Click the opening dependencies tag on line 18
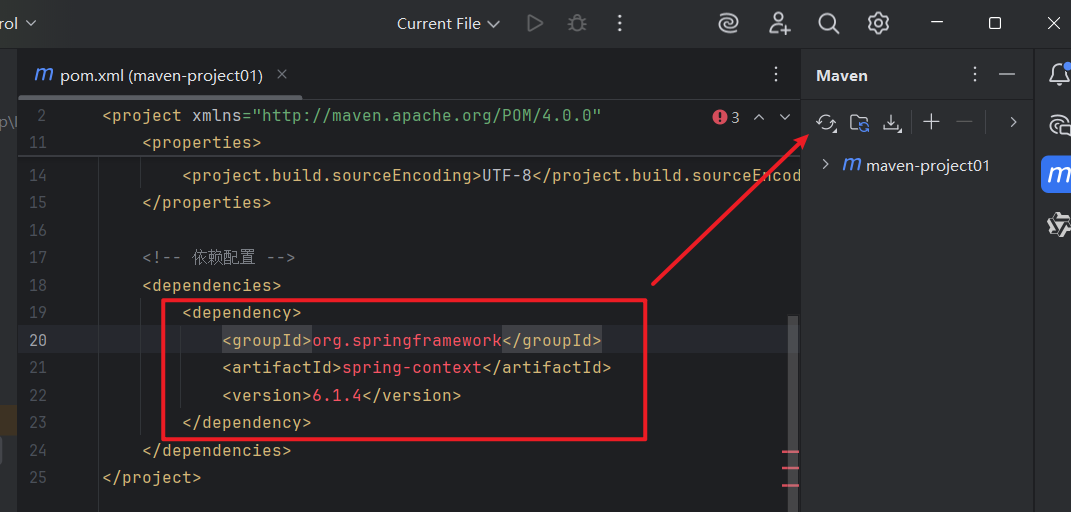 212,285
